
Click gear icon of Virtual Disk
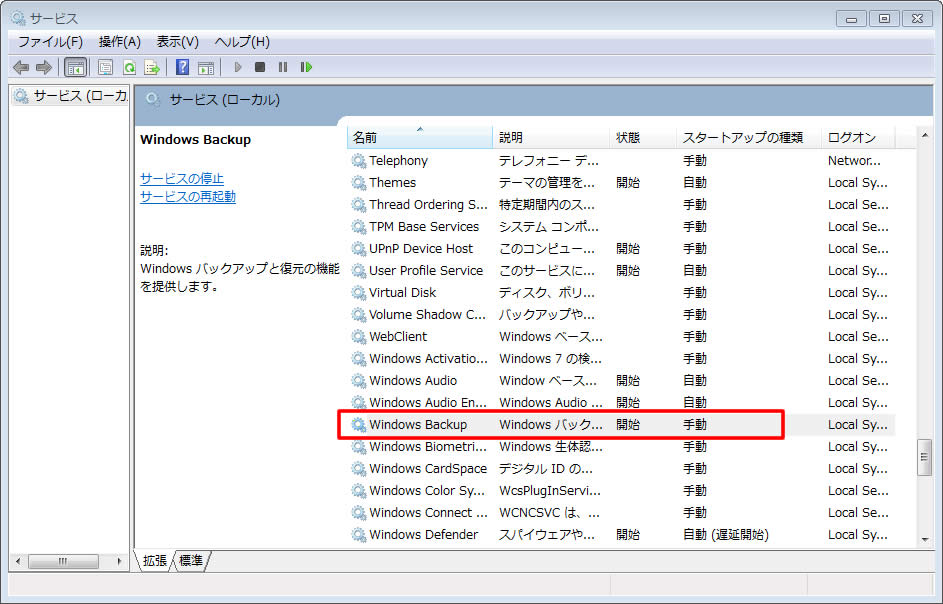click(x=359, y=293)
